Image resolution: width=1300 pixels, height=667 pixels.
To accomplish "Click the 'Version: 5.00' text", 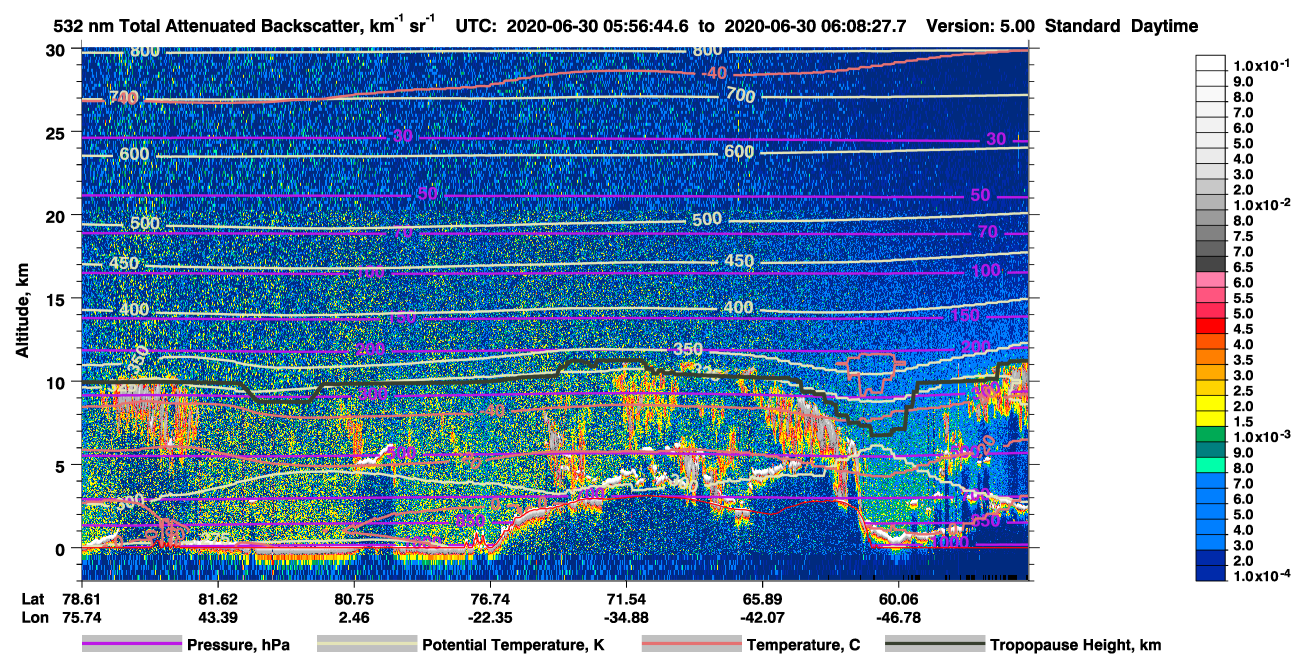I will point(981,26).
